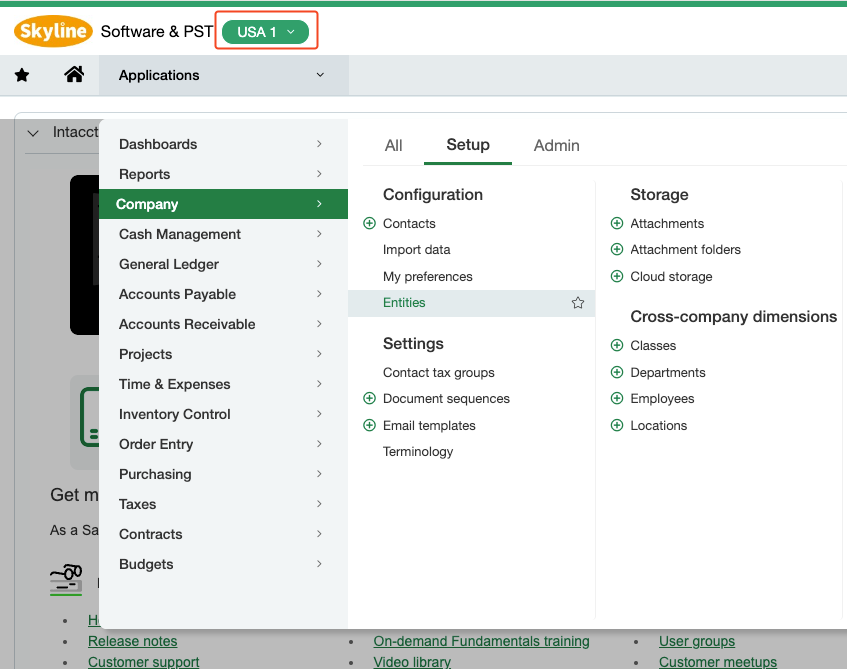Open Import data under Configuration
Image resolution: width=847 pixels, height=669 pixels.
pyautogui.click(x=416, y=250)
